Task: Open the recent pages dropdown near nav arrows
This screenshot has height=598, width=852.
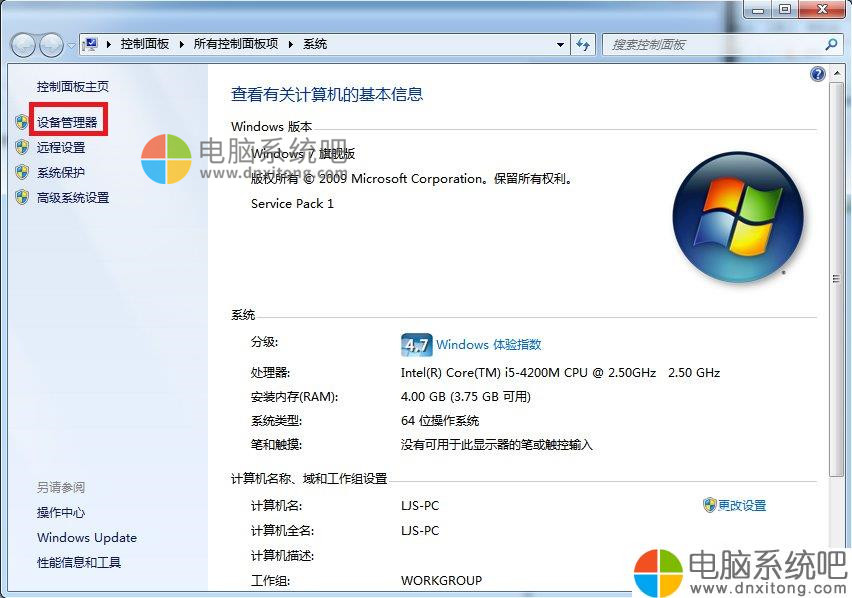Action: pos(71,46)
